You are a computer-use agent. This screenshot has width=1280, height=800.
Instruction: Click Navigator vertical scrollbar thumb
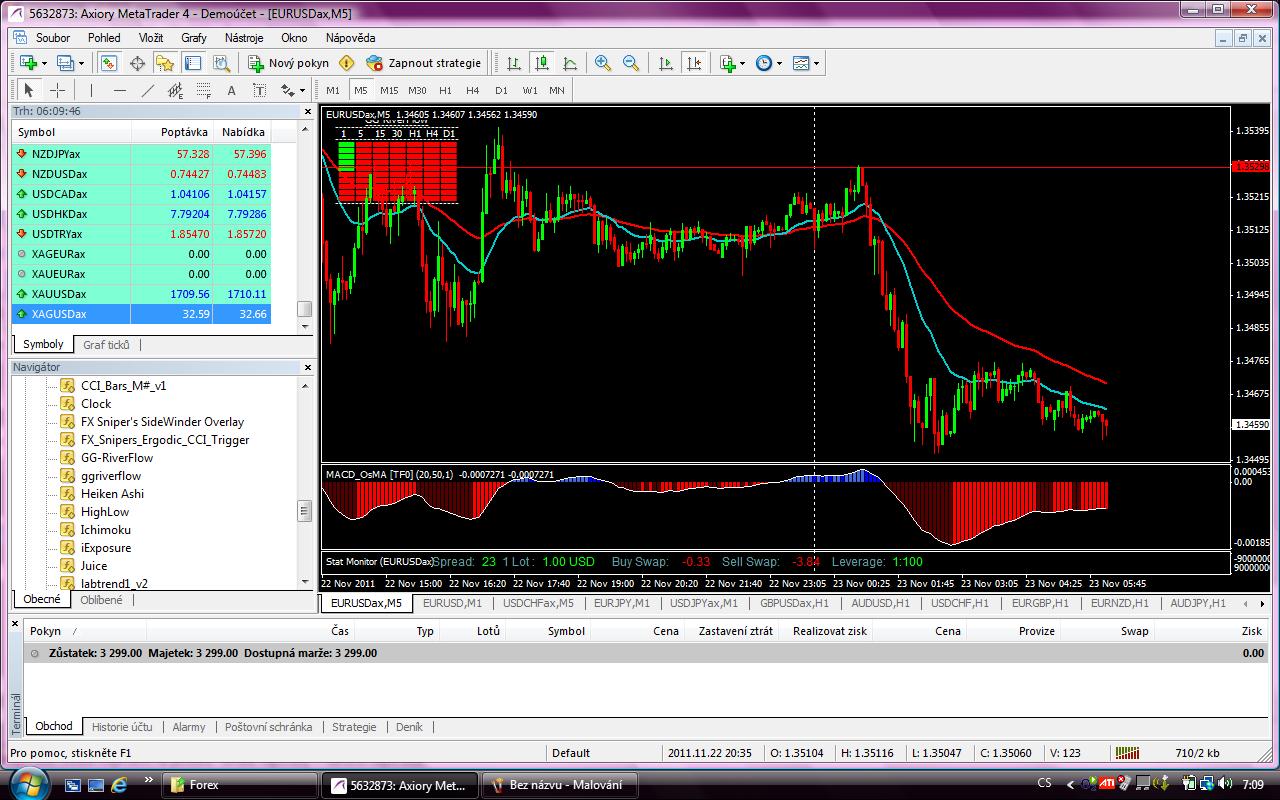[x=305, y=511]
